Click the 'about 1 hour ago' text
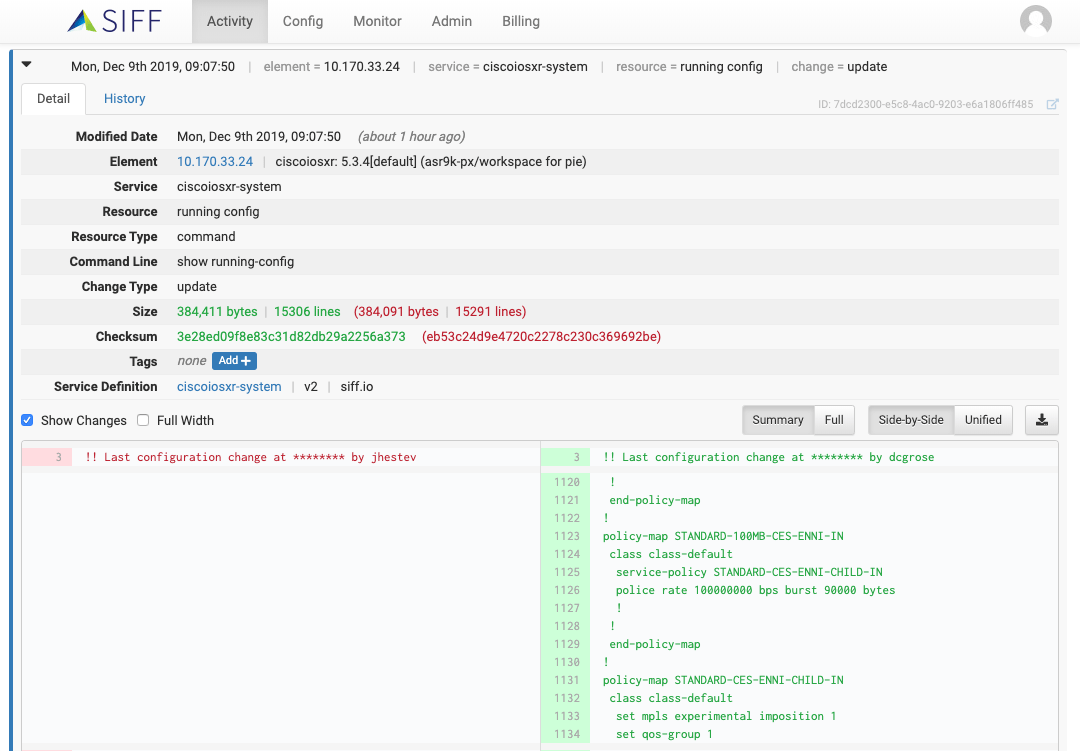The width and height of the screenshot is (1080, 751). coord(411,136)
